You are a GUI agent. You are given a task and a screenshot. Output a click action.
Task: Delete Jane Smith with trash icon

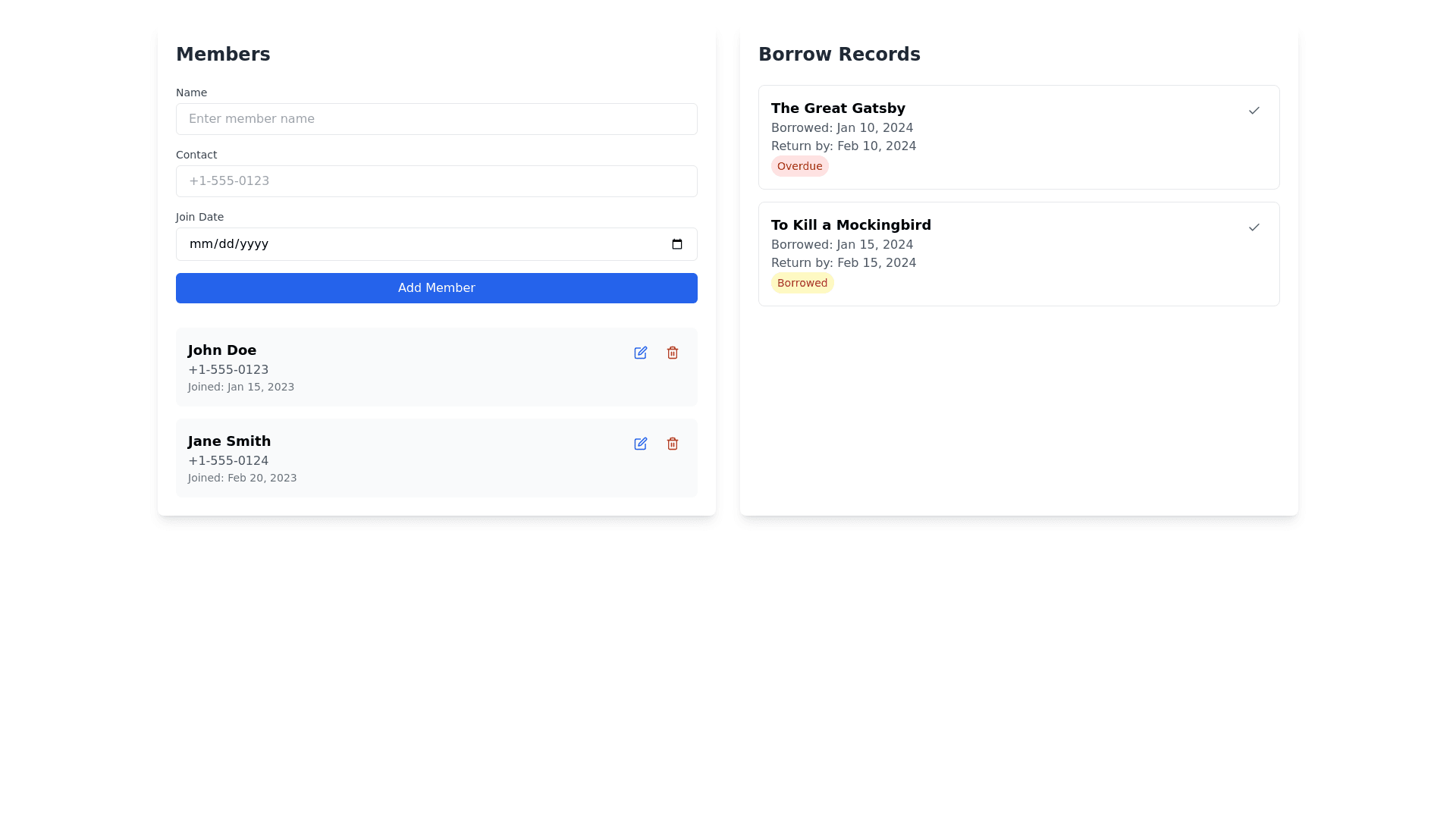point(672,444)
